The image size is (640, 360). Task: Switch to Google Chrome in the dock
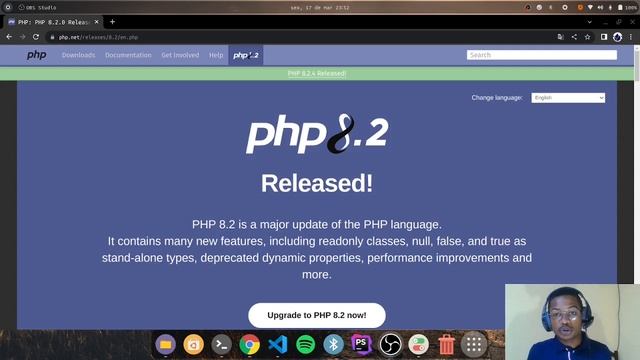[249, 344]
